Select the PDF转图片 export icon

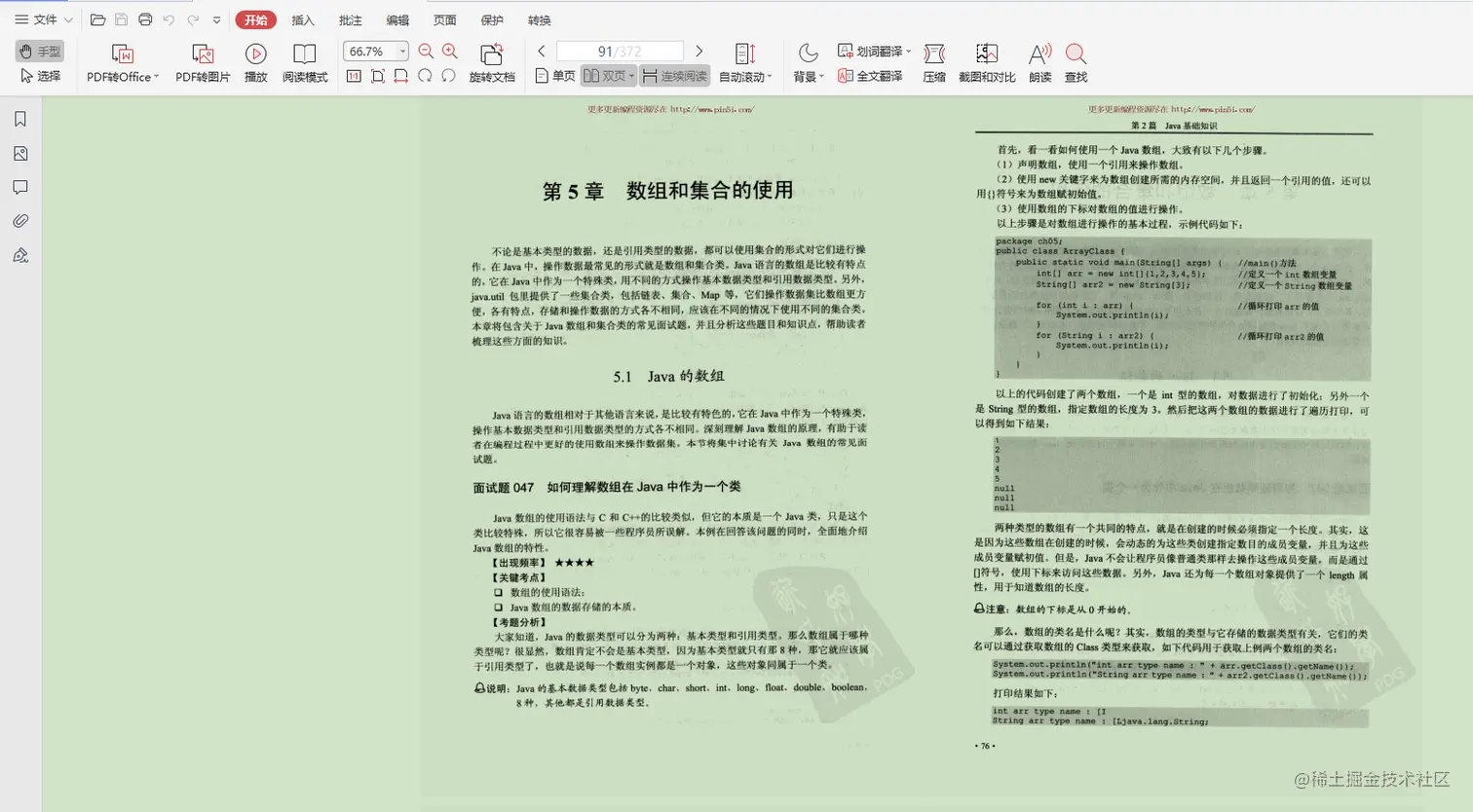[x=201, y=61]
